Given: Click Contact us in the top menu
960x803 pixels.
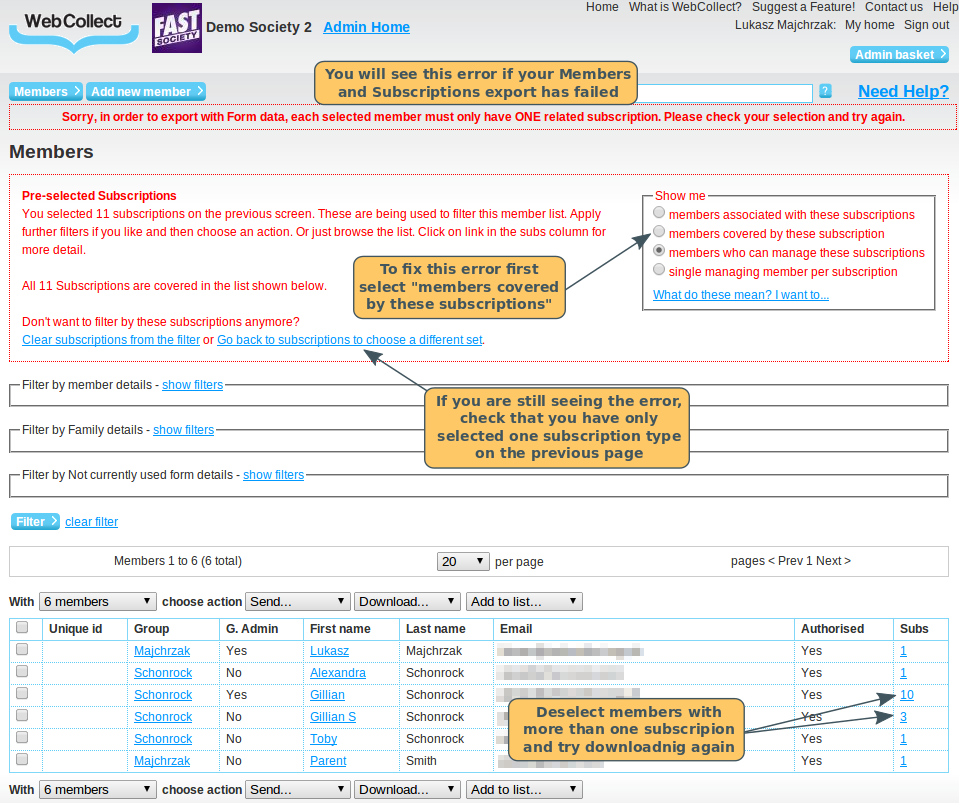Looking at the screenshot, I should pyautogui.click(x=893, y=7).
